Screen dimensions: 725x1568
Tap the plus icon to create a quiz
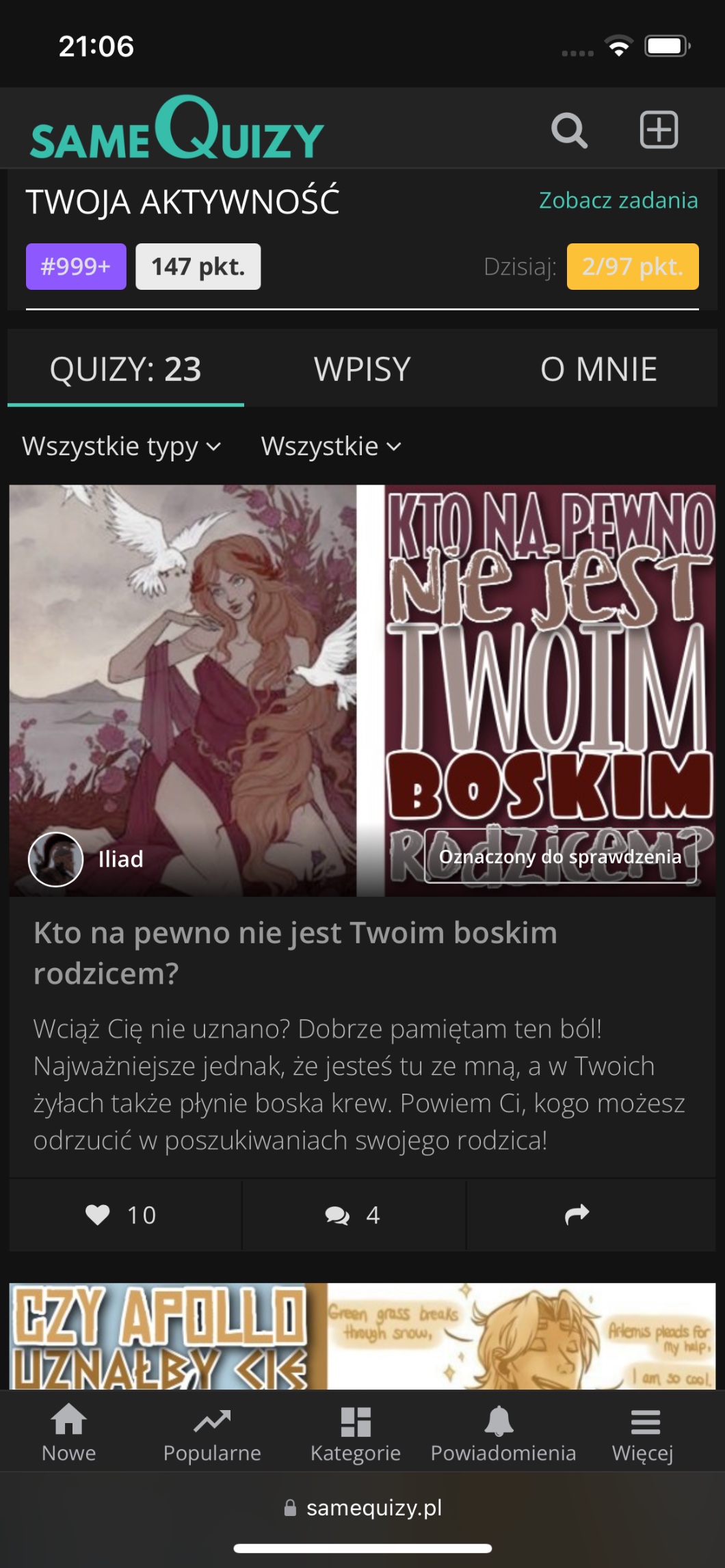[659, 130]
